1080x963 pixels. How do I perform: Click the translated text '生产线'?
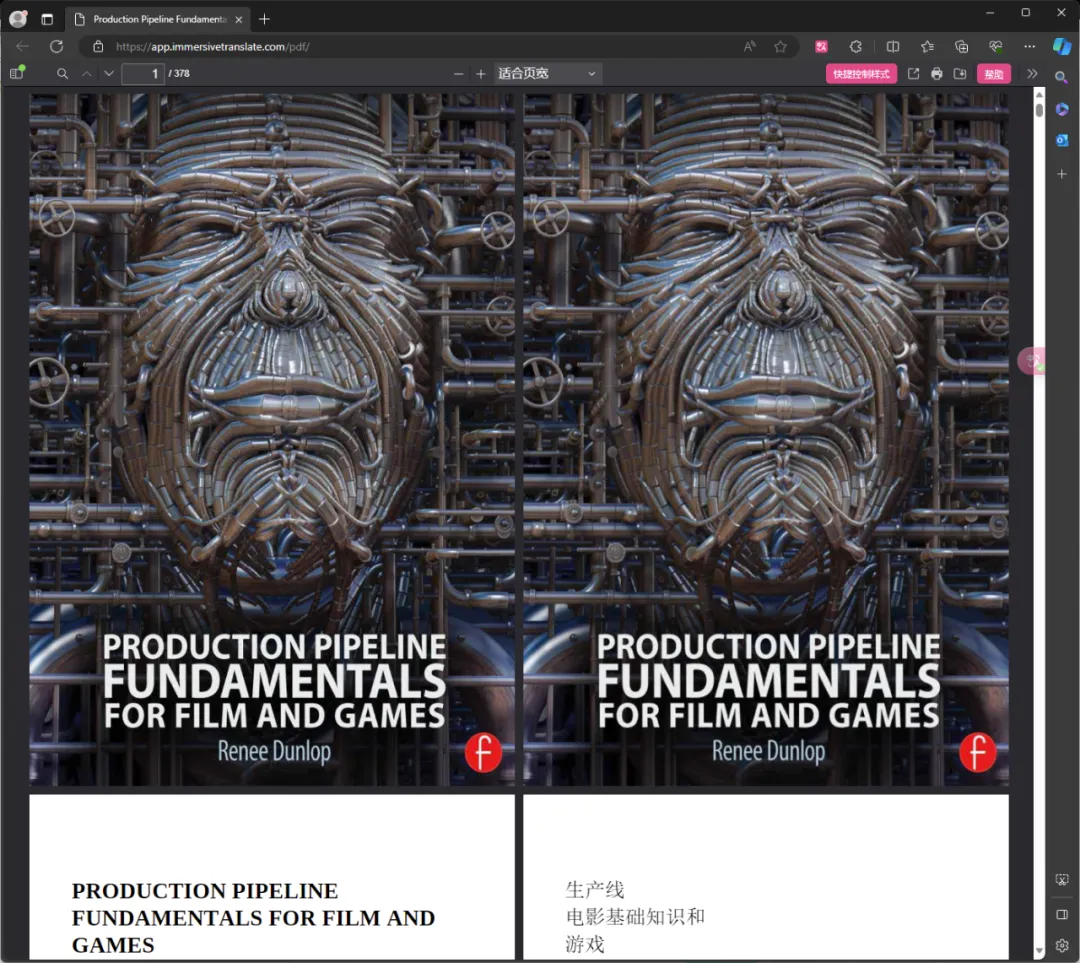(595, 890)
